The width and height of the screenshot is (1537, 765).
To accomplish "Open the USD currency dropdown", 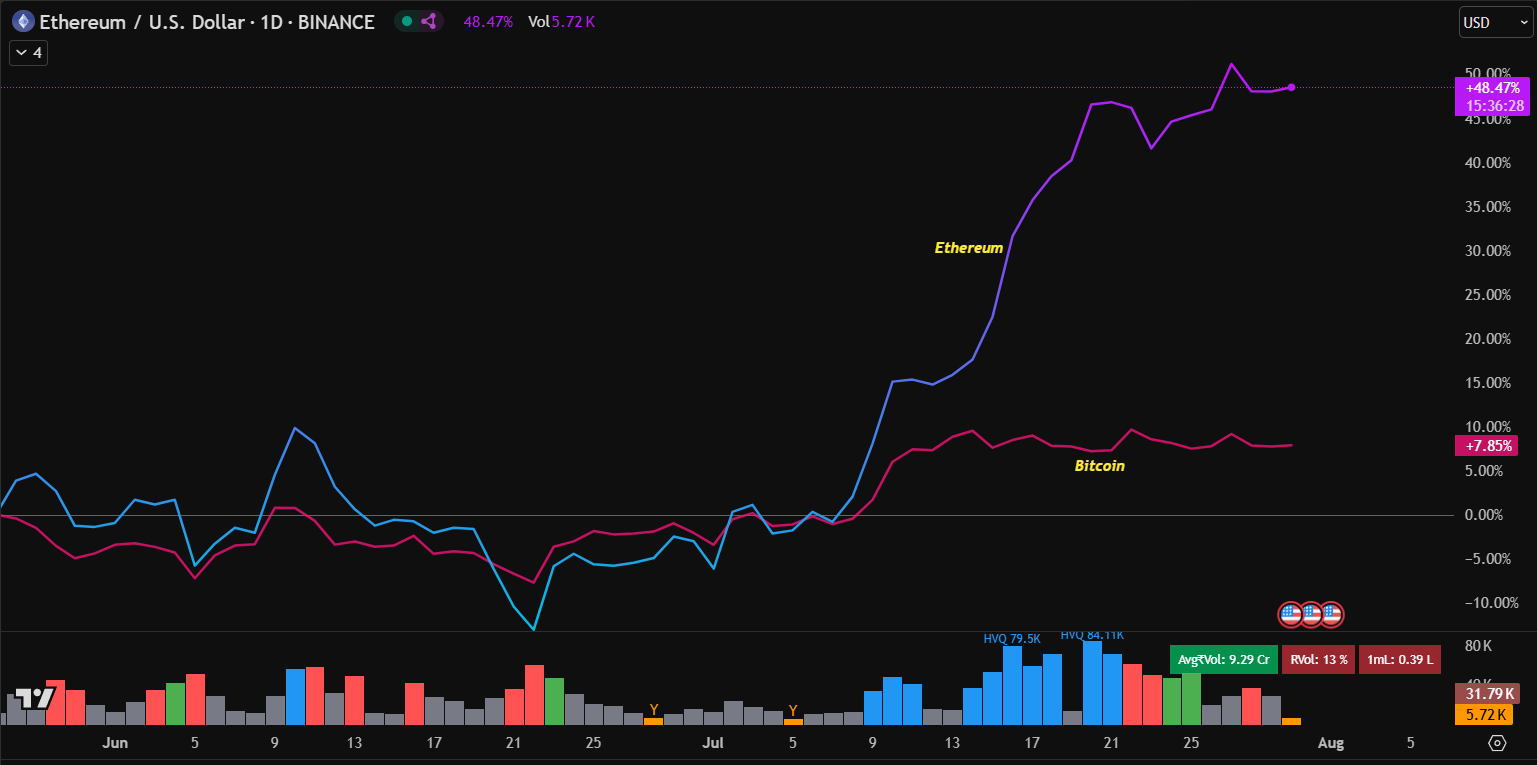I will pyautogui.click(x=1495, y=21).
